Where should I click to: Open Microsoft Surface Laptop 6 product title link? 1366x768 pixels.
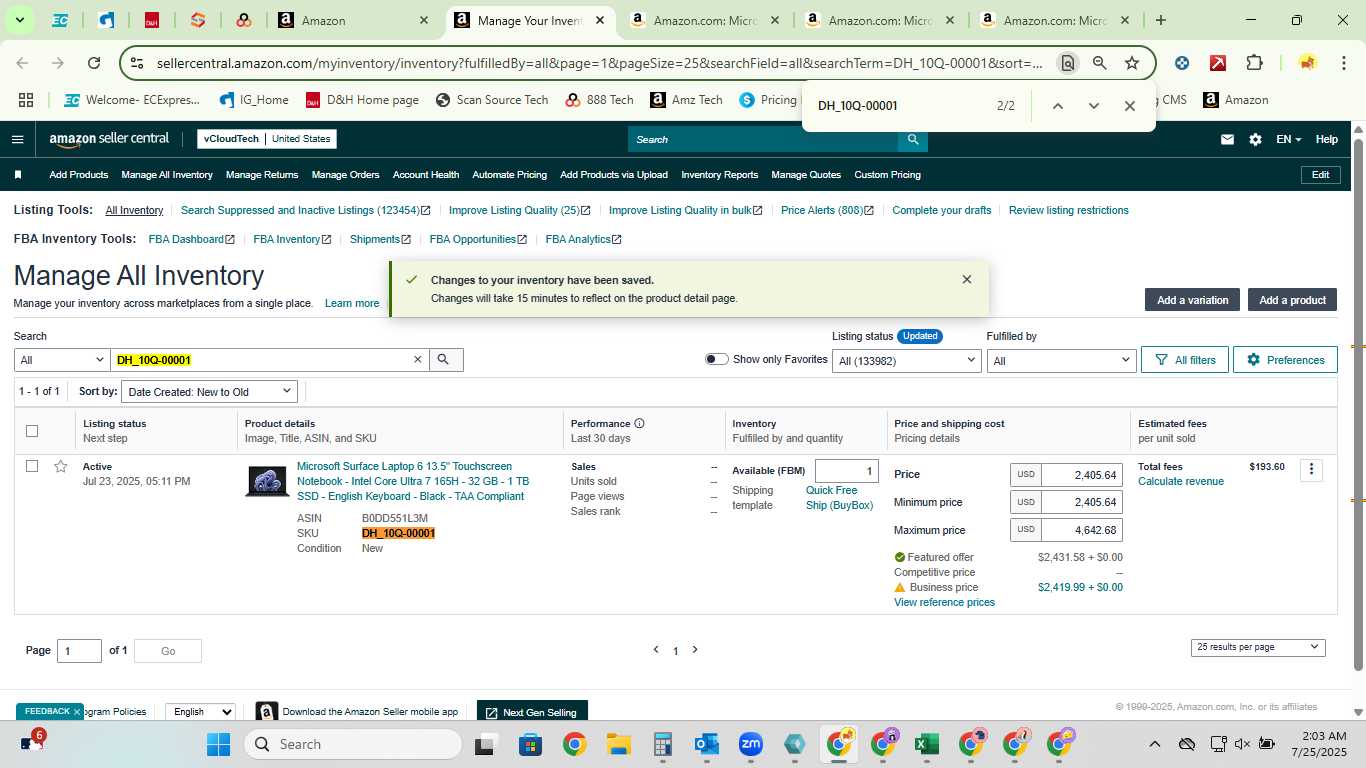click(413, 481)
